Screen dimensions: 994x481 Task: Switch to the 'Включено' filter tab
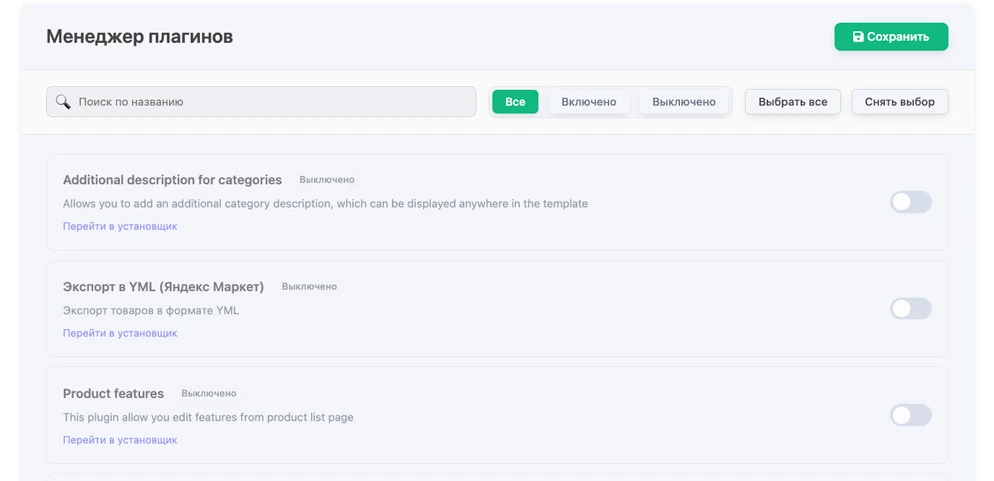pos(589,102)
